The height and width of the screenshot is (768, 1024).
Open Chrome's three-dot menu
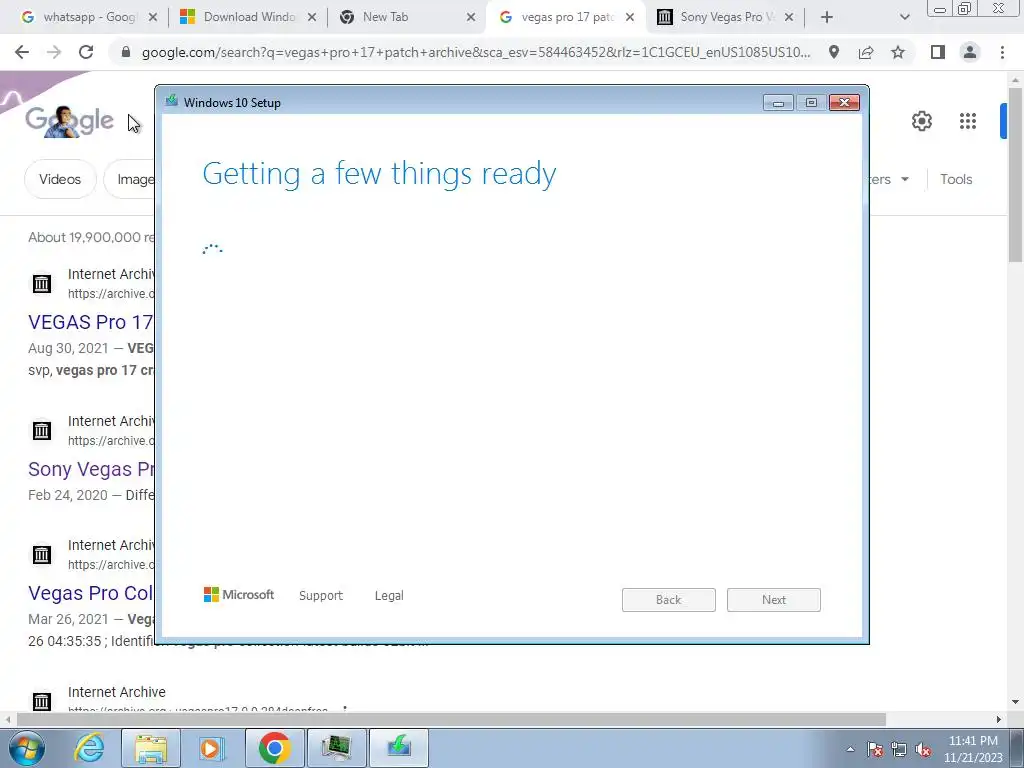(1002, 52)
